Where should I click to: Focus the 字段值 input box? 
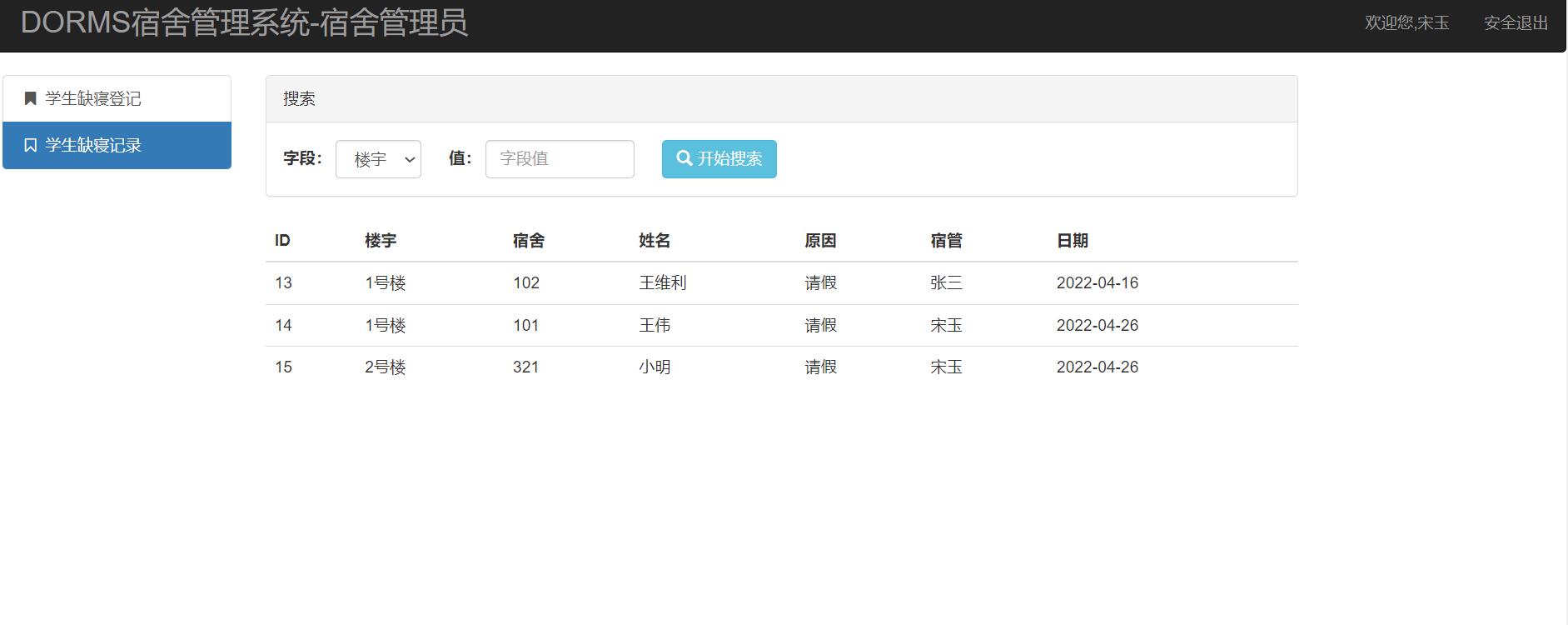pos(560,159)
